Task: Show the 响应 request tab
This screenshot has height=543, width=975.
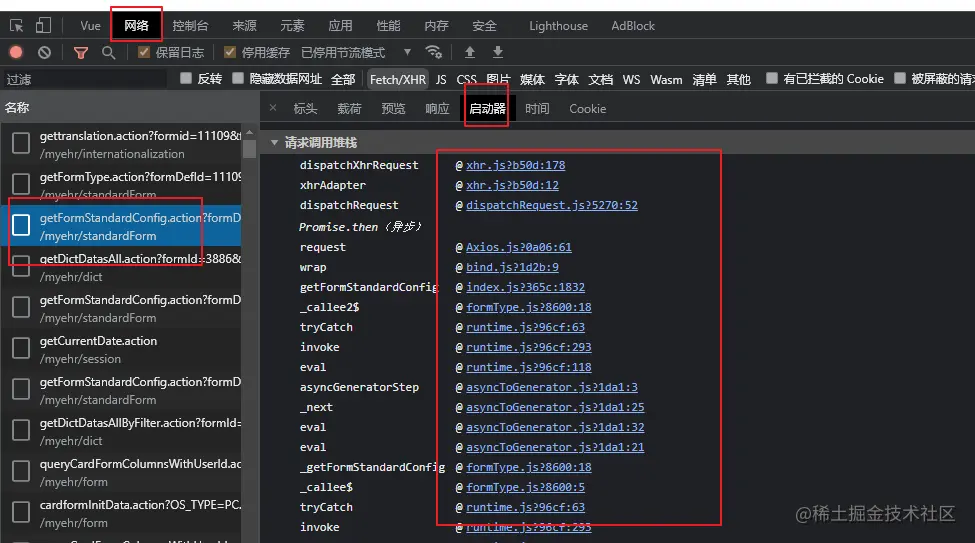Action: pyautogui.click(x=437, y=109)
